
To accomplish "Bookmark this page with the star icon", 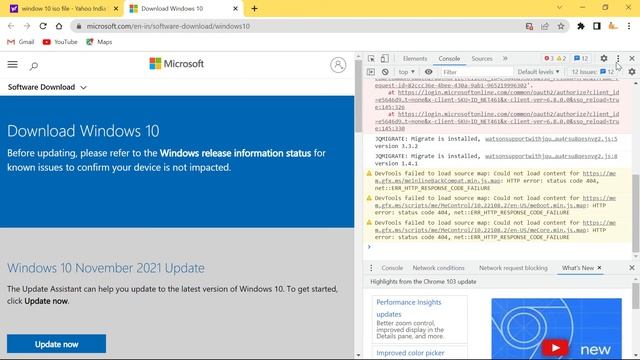I will tap(561, 26).
